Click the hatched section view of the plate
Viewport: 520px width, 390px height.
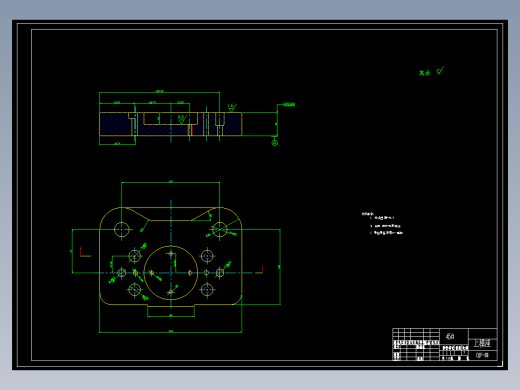[171, 124]
